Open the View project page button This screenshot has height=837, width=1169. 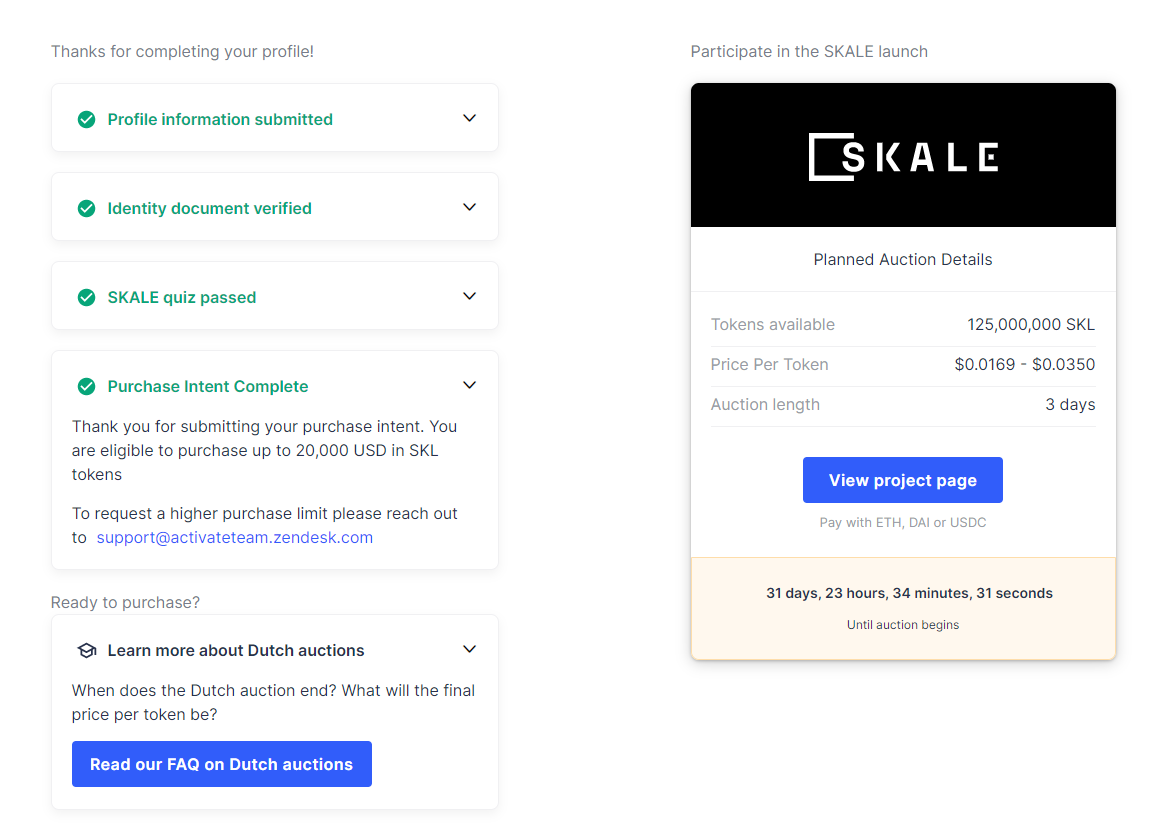[902, 480]
